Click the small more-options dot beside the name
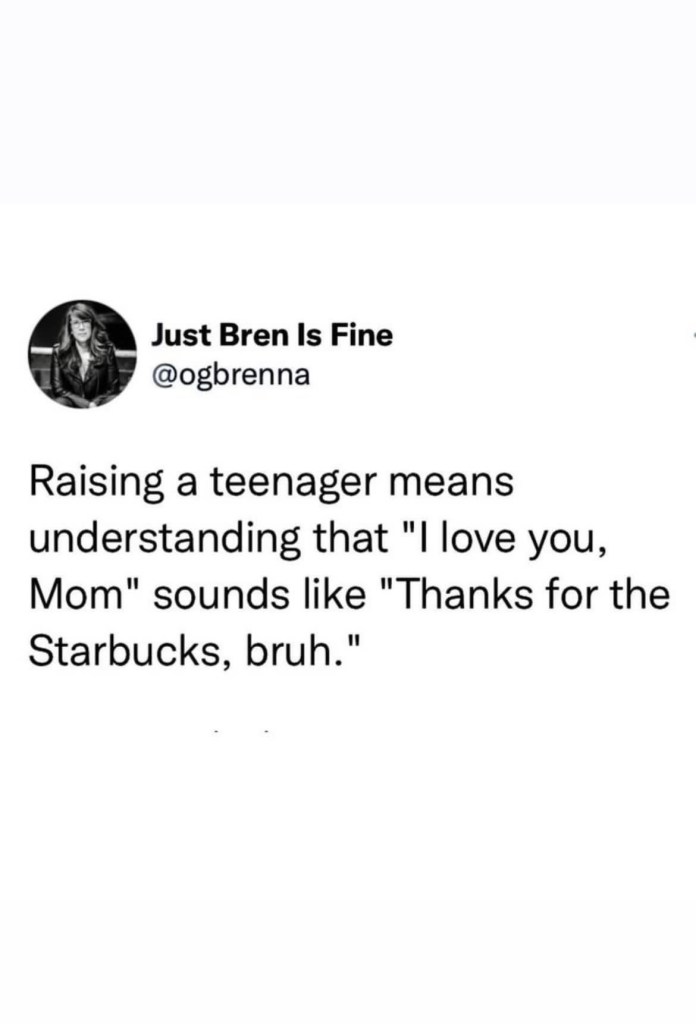 (693, 336)
